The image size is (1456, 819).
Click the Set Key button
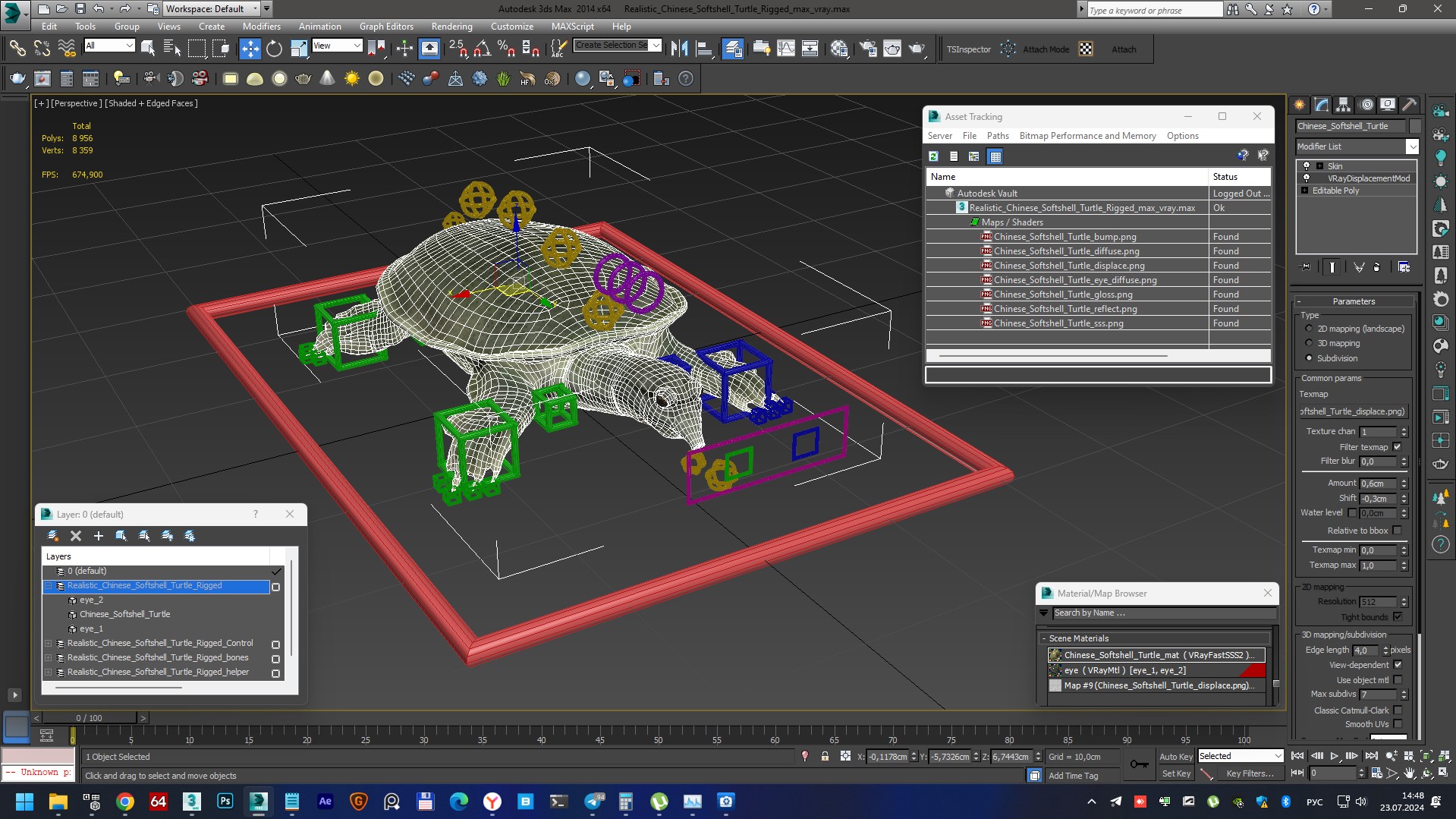pos(1175,773)
